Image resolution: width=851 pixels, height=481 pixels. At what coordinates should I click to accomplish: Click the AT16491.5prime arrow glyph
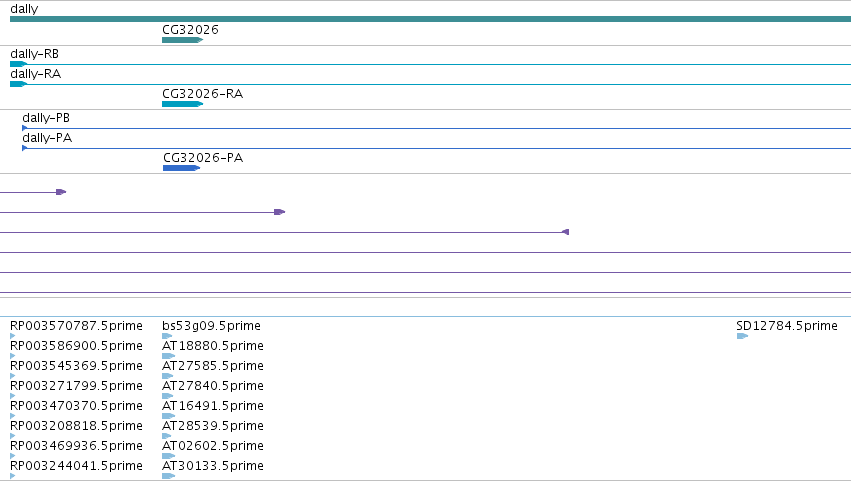pos(169,416)
